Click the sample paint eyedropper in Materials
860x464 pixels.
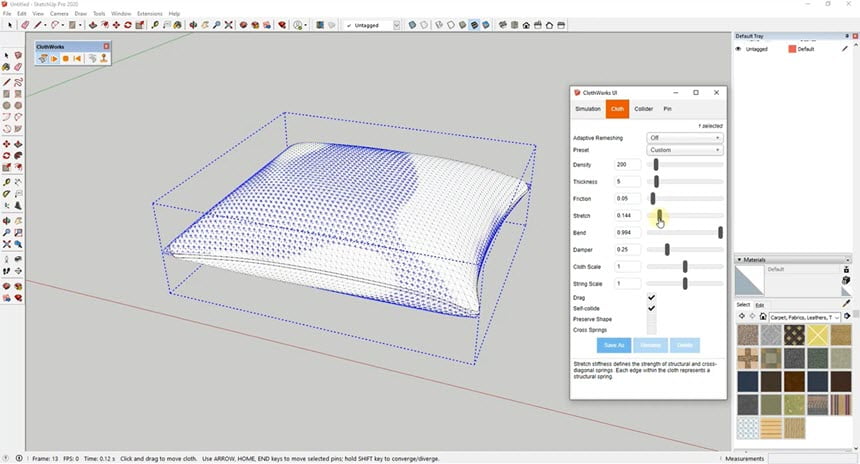point(846,303)
